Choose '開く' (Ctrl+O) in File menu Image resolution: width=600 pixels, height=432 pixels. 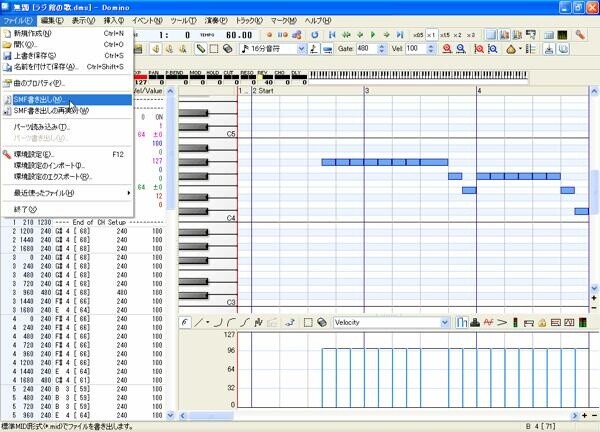tap(67, 44)
